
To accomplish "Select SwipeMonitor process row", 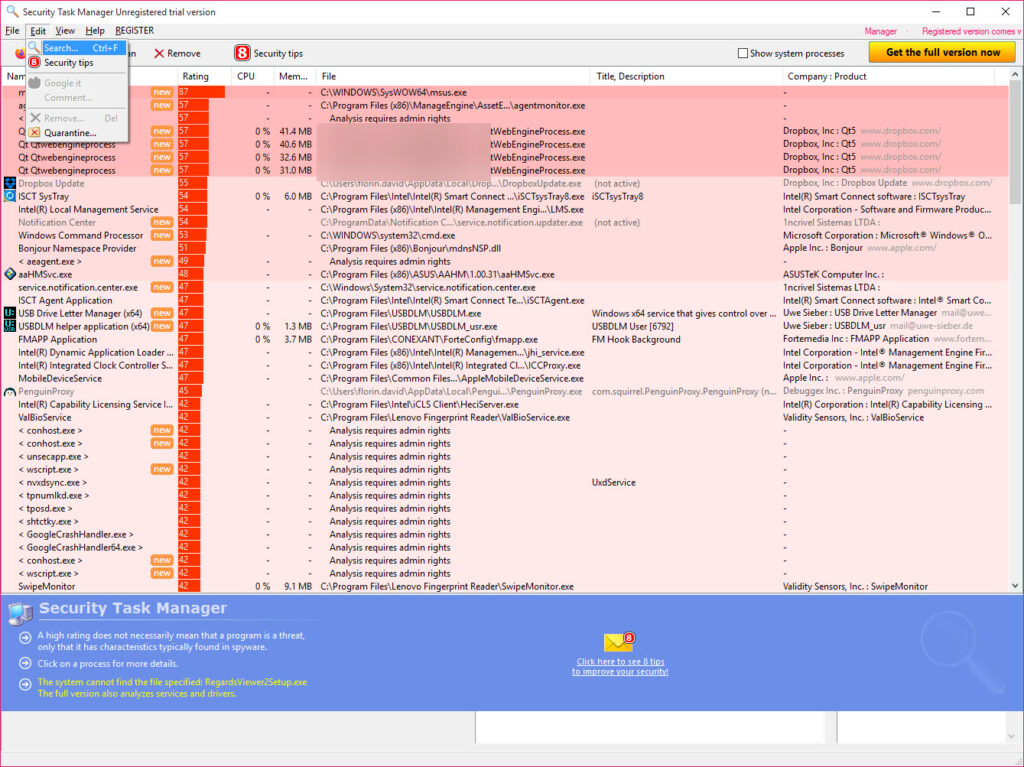I will (x=505, y=587).
